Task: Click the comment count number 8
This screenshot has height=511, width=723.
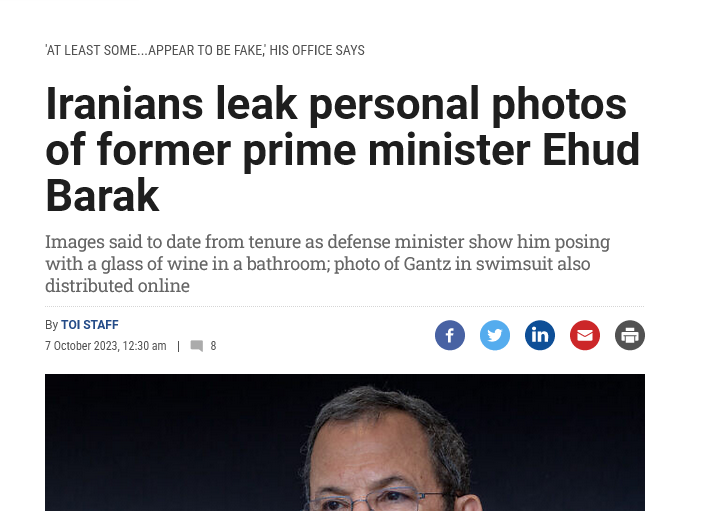Action: click(x=213, y=346)
